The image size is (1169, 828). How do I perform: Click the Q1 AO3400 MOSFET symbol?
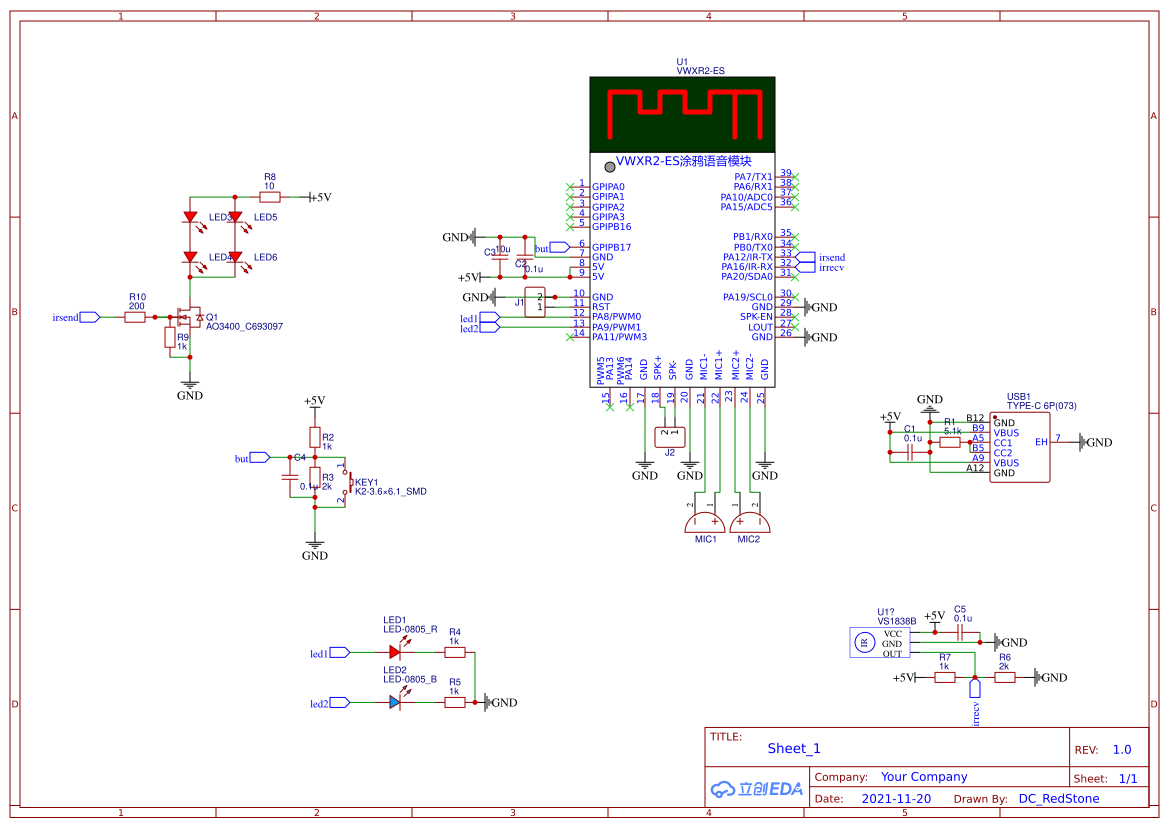pos(189,317)
